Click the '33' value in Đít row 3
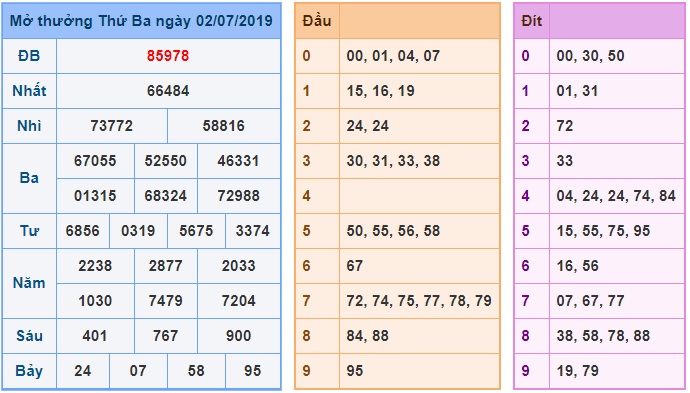 565,161
